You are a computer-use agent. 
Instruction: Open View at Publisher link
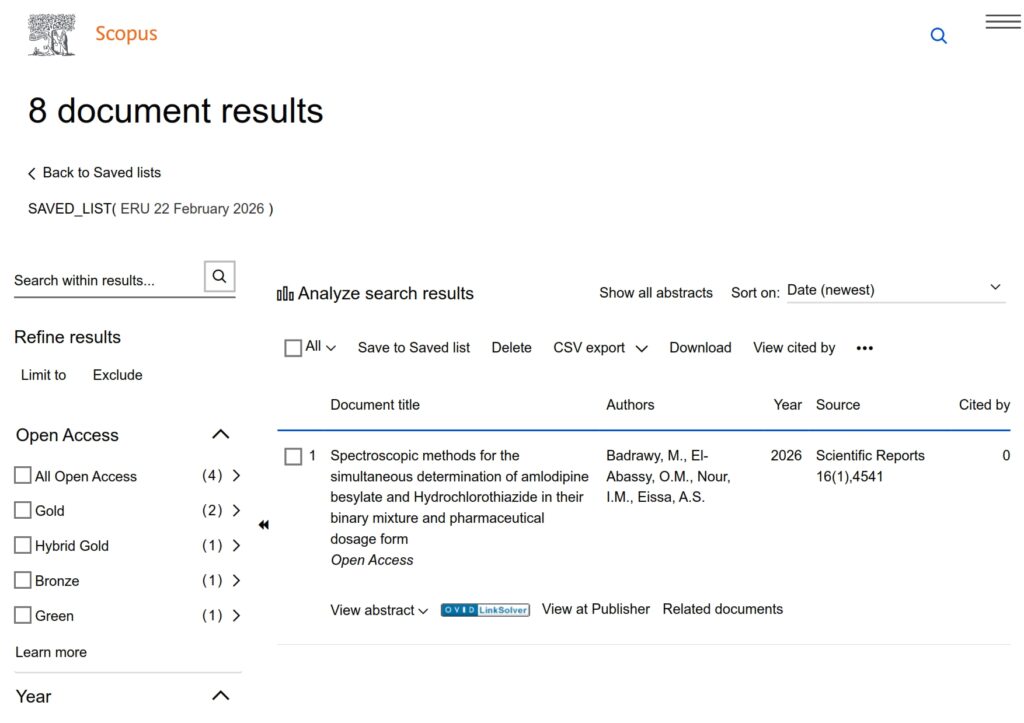[x=595, y=609]
